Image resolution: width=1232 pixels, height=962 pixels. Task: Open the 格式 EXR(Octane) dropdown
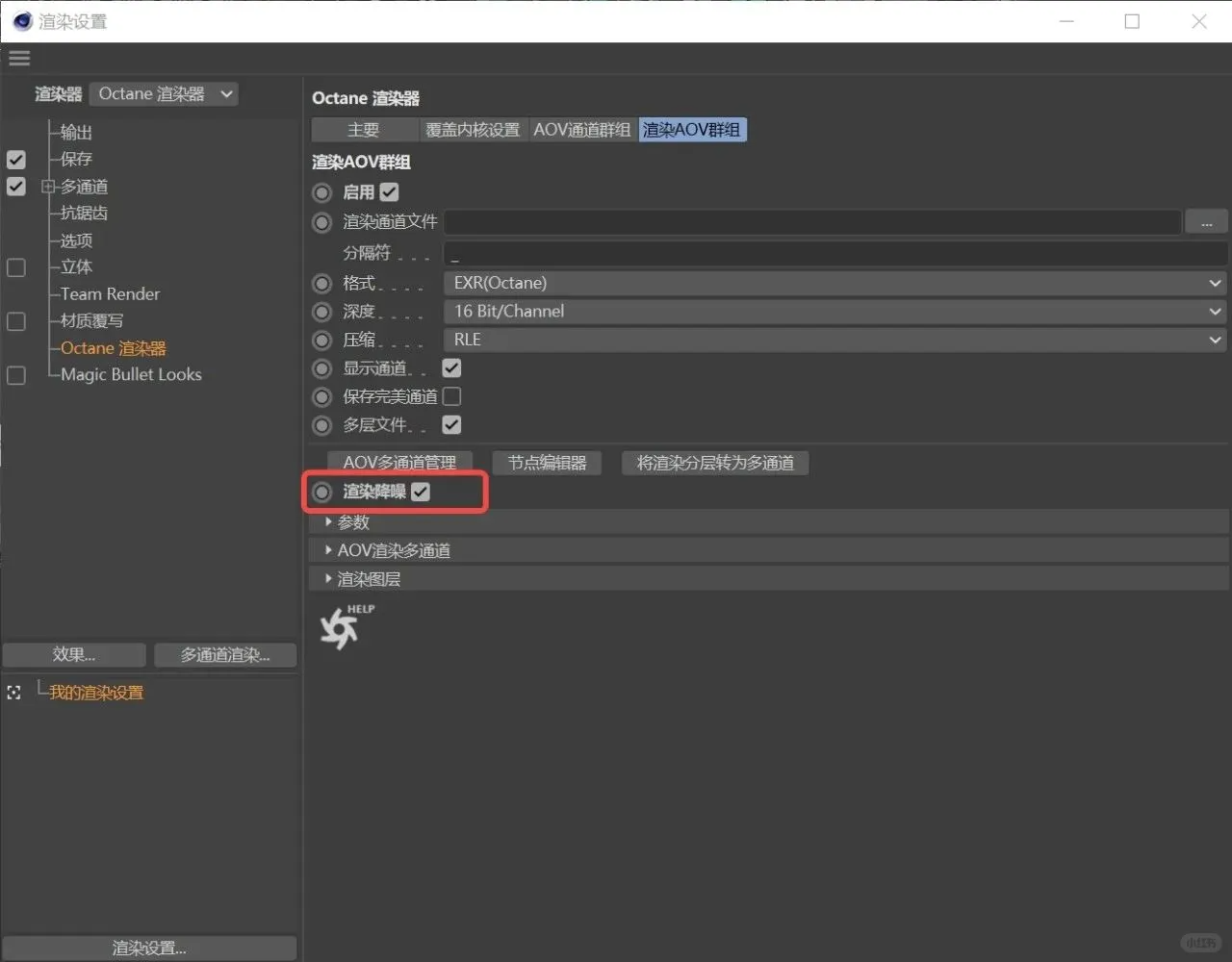click(834, 284)
